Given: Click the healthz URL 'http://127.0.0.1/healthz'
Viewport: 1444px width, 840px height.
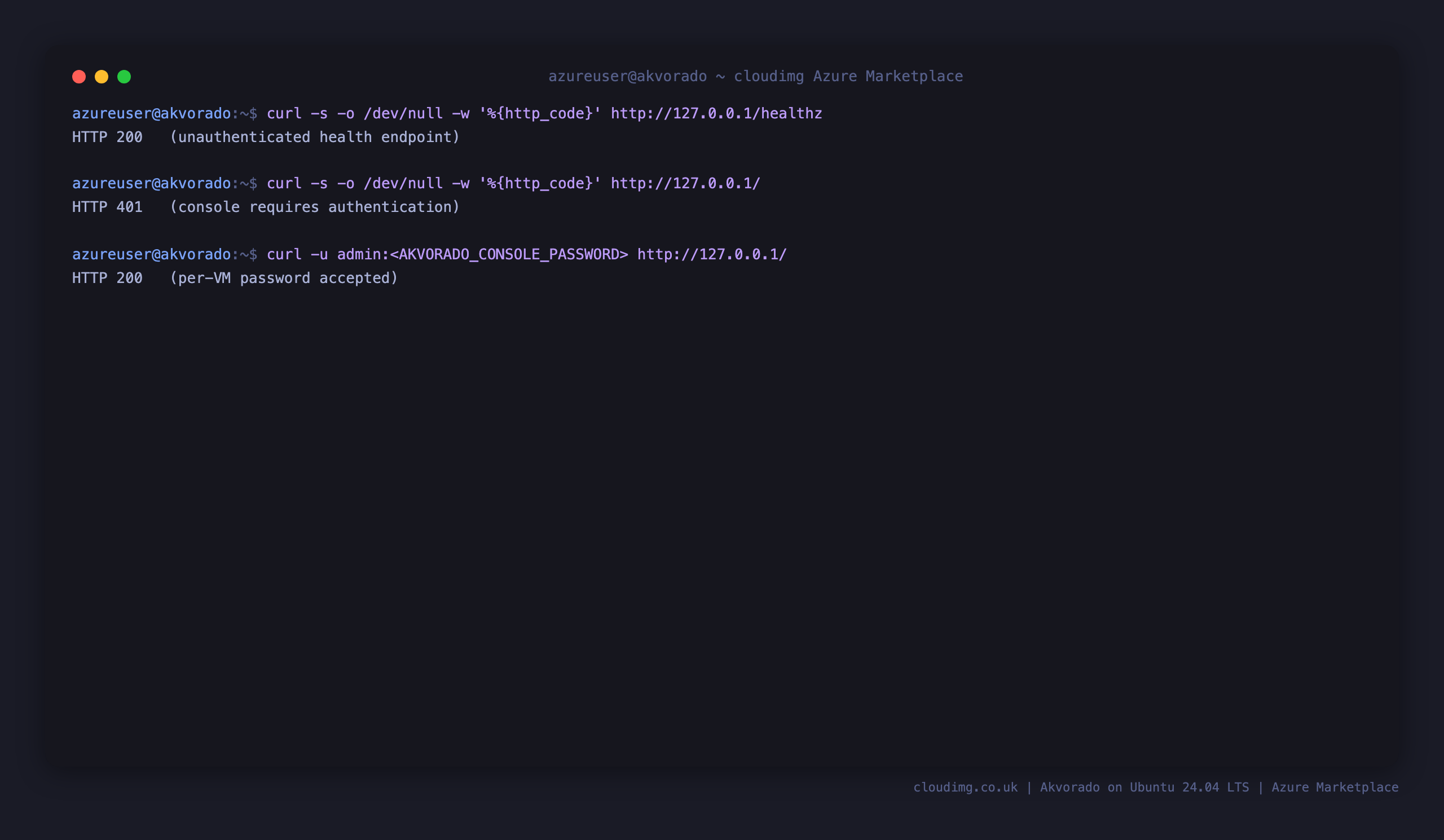Looking at the screenshot, I should coord(716,113).
